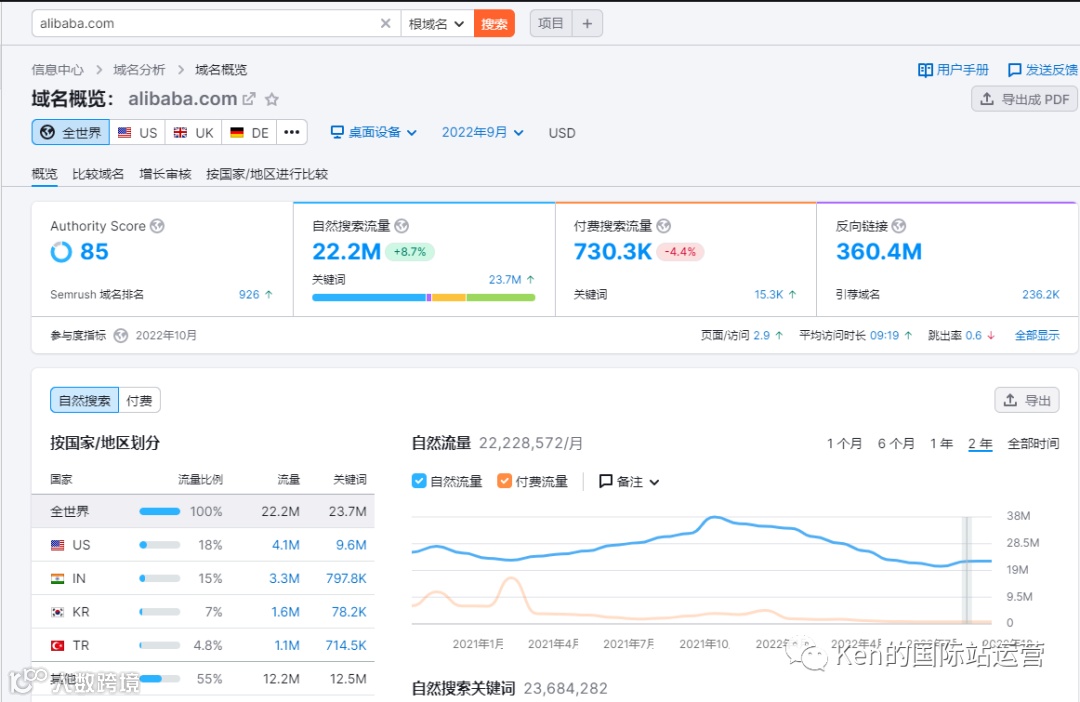Click the 全世界 table row
The height and width of the screenshot is (702, 1080).
click(x=203, y=511)
